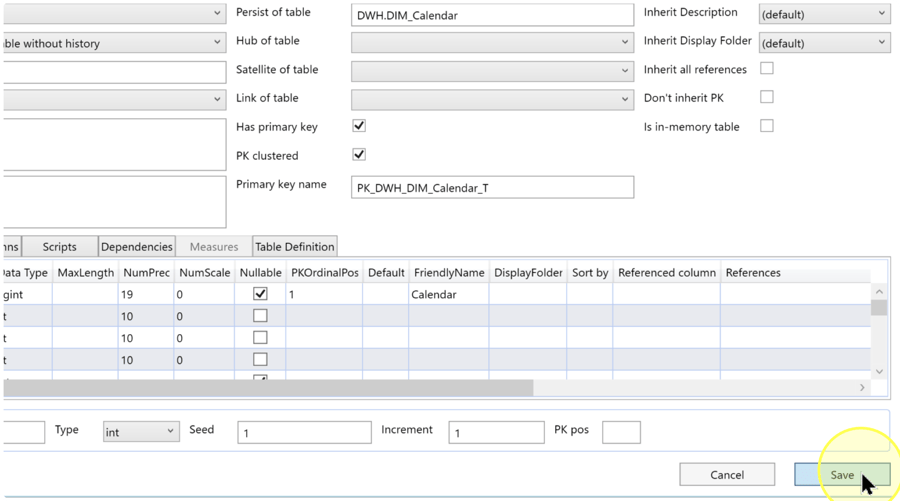The width and height of the screenshot is (900, 501).
Task: Click the Cancel button
Action: pos(727,475)
